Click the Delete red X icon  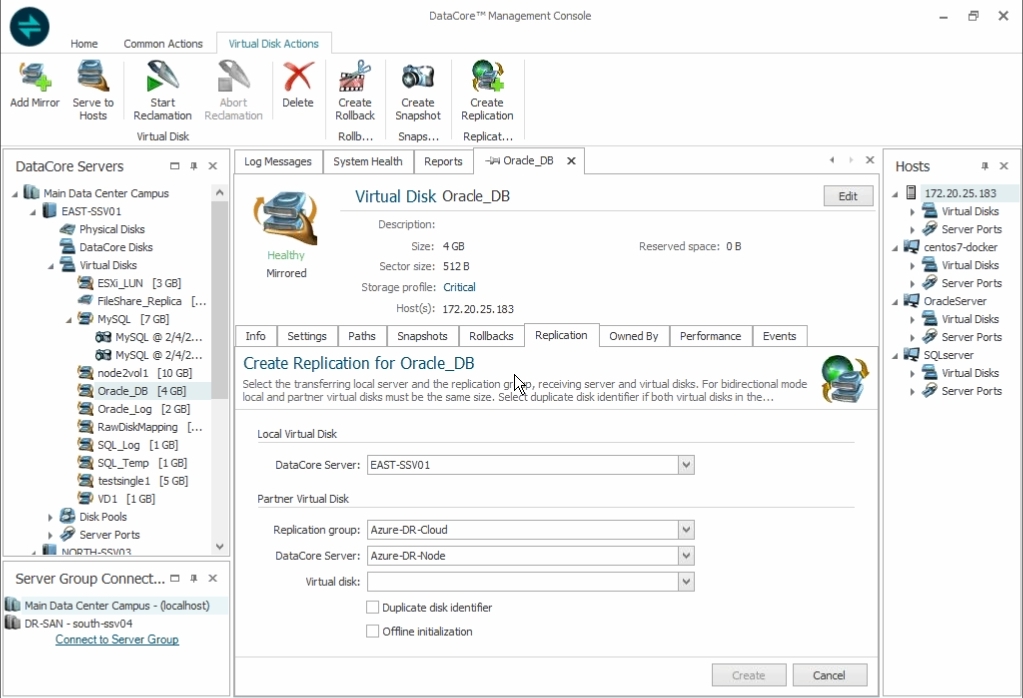298,76
